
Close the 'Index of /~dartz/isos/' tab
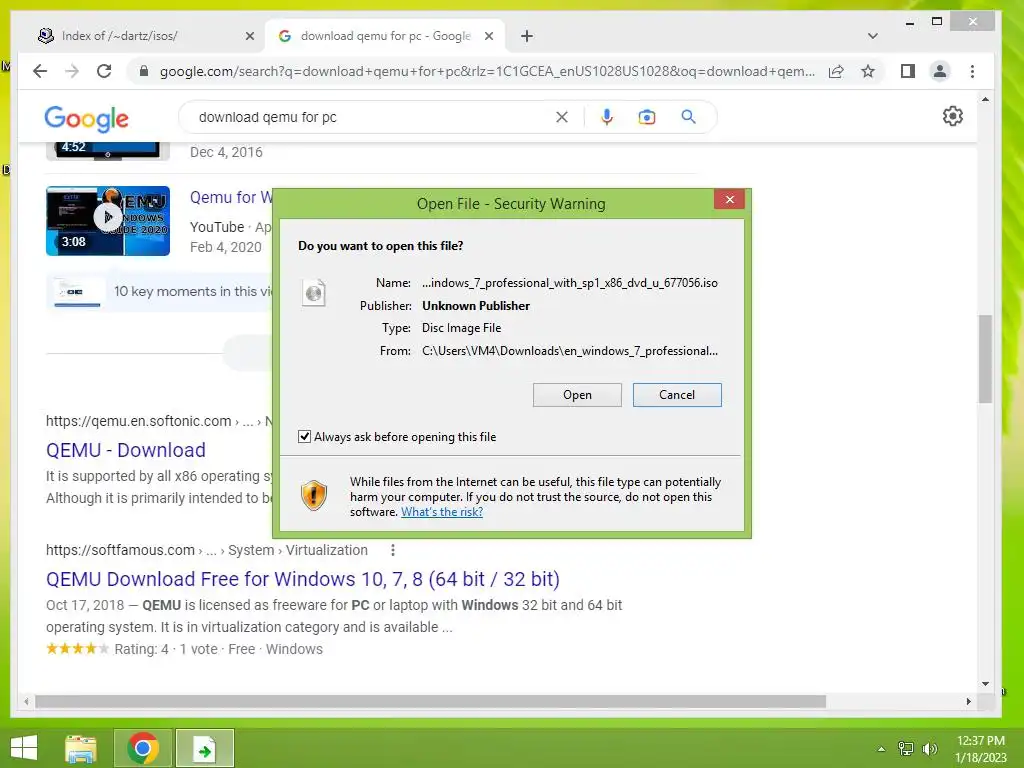click(249, 36)
